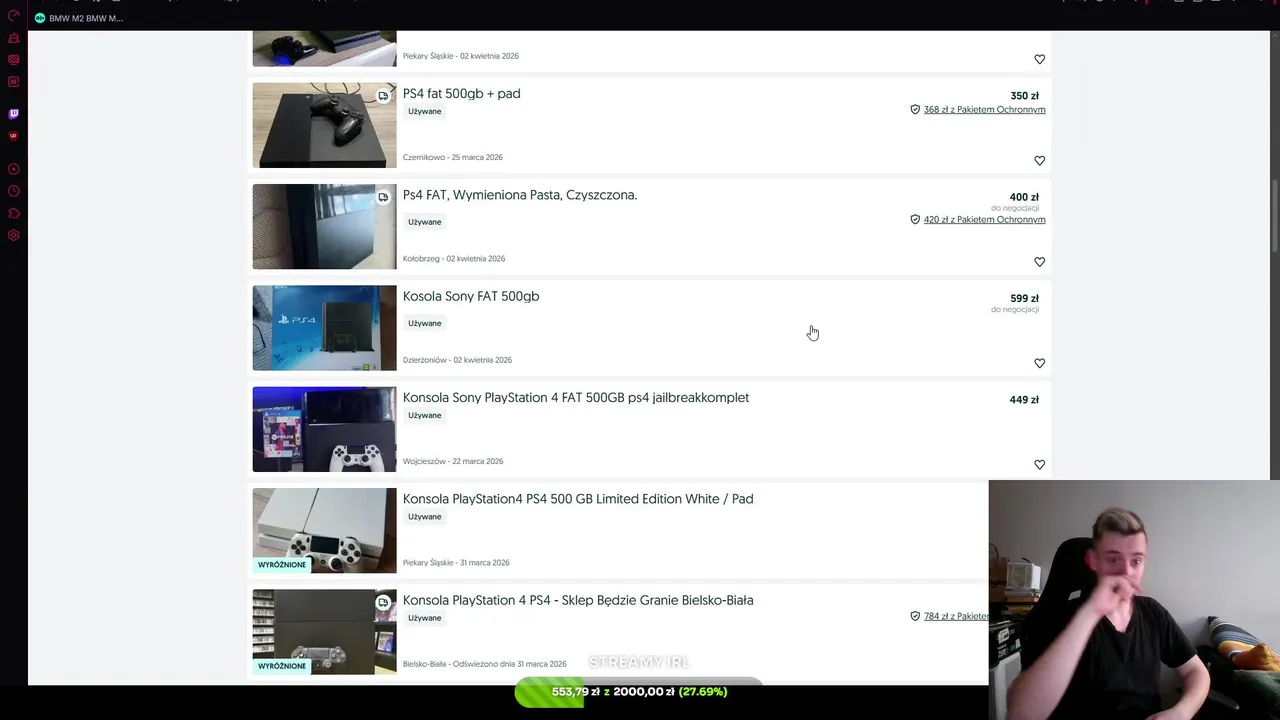
Task: Click shield icon beside 784 zł Pakiet
Action: coord(915,616)
